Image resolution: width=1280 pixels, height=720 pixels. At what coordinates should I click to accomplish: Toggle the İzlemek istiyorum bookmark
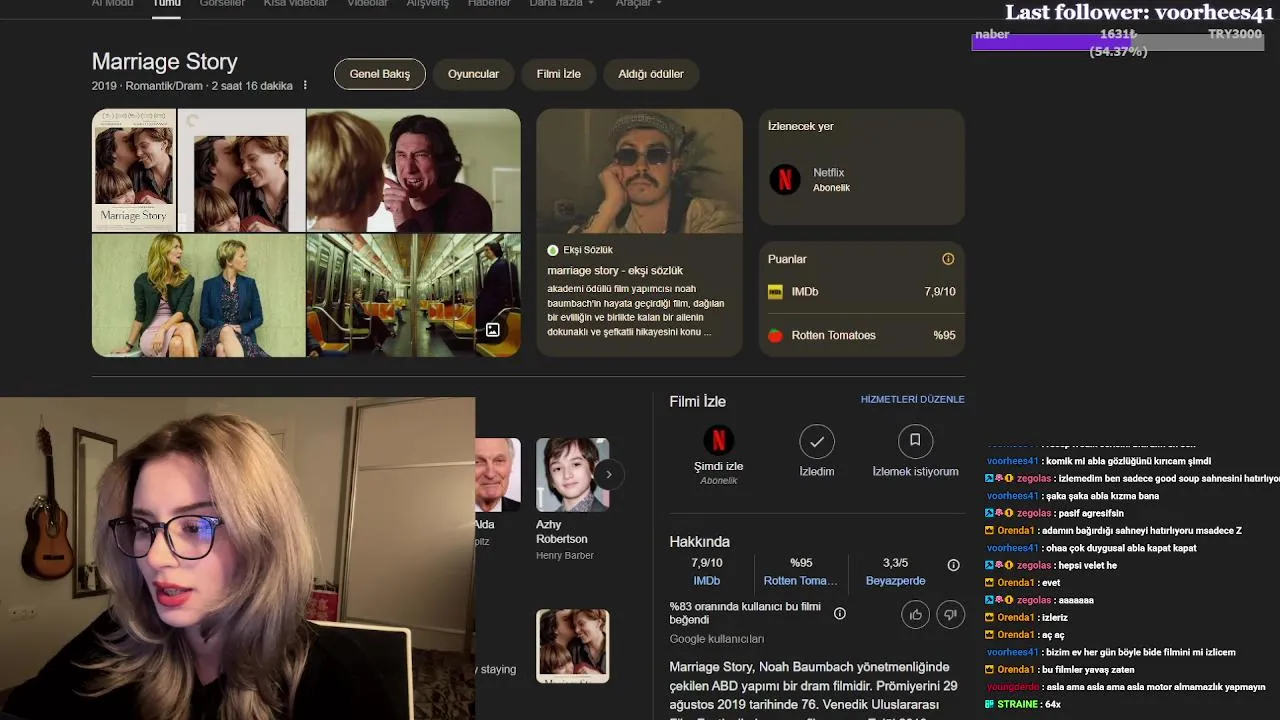point(915,441)
